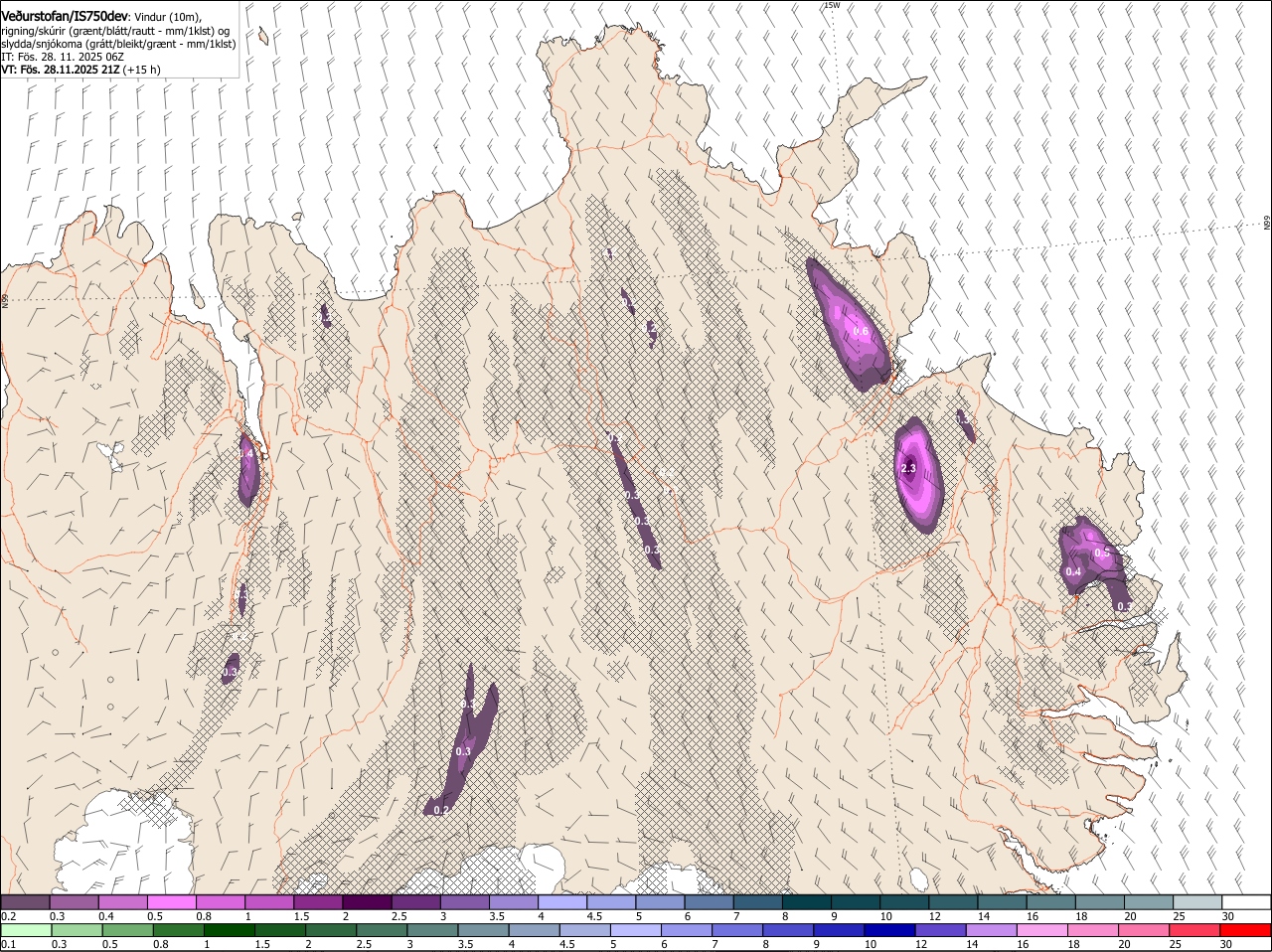Pick the dark blue swatch labeled 10 in green scale
Viewport: 1272px width, 952px height.
coord(889,930)
